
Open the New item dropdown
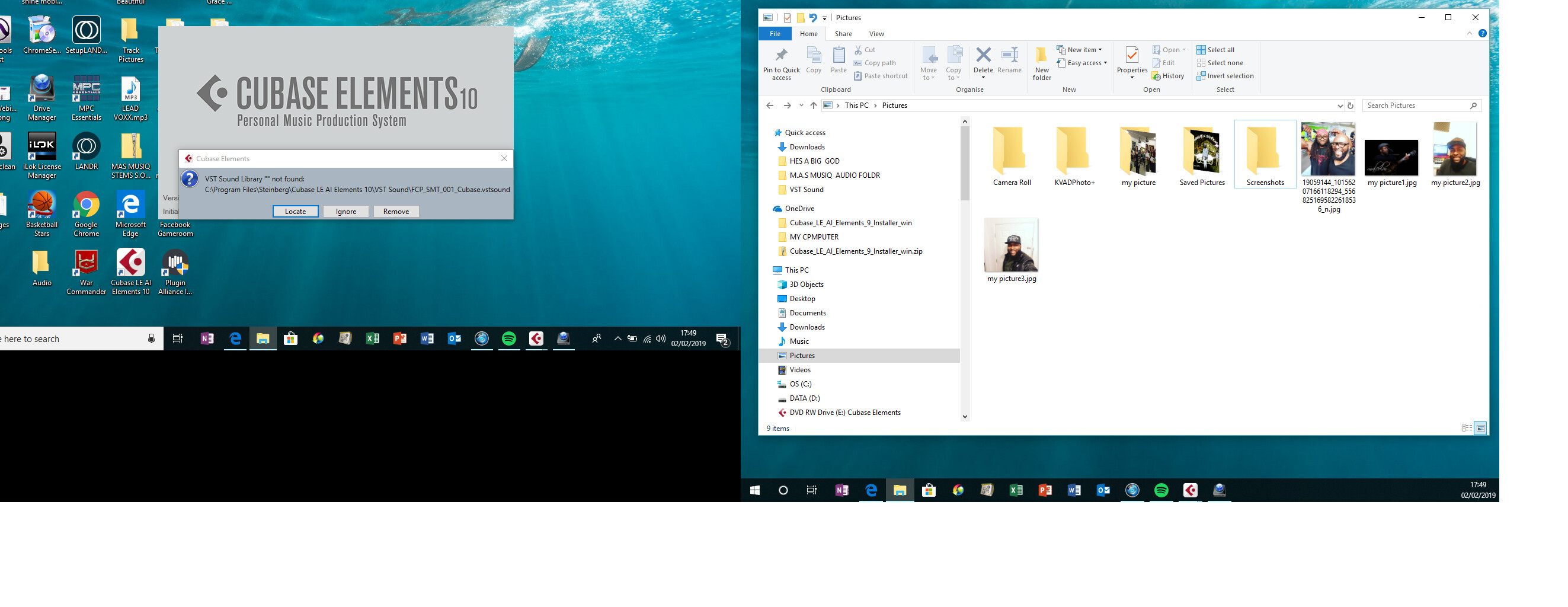(1079, 50)
